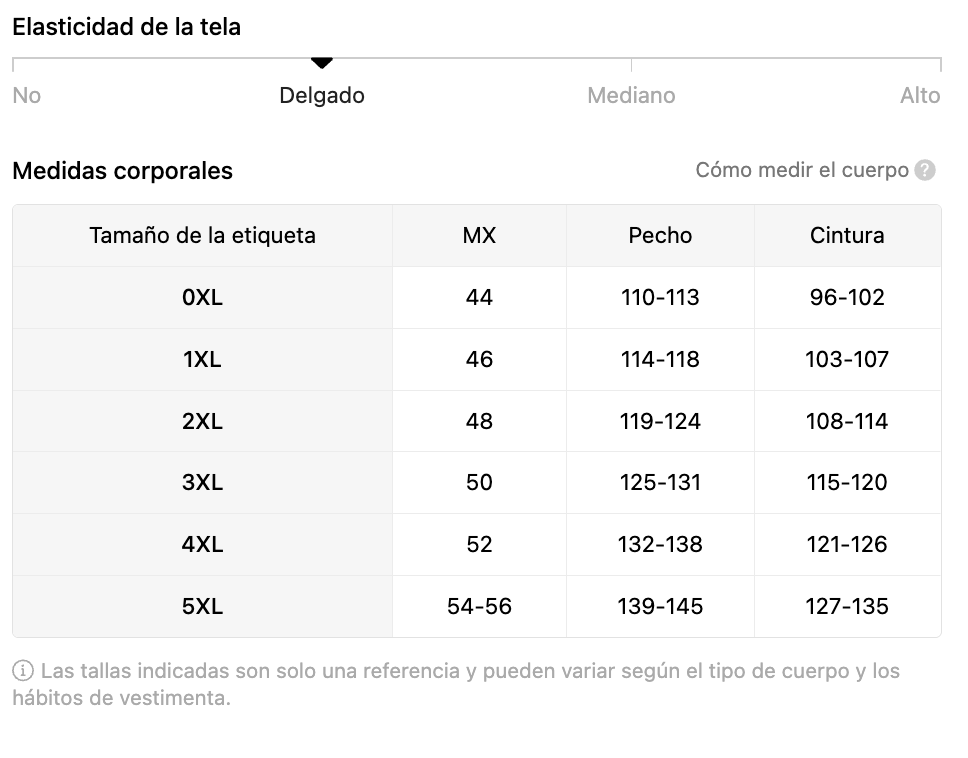Screen dimensions: 968x758
Task: Click the Alto elasticity label
Action: pyautogui.click(x=920, y=96)
